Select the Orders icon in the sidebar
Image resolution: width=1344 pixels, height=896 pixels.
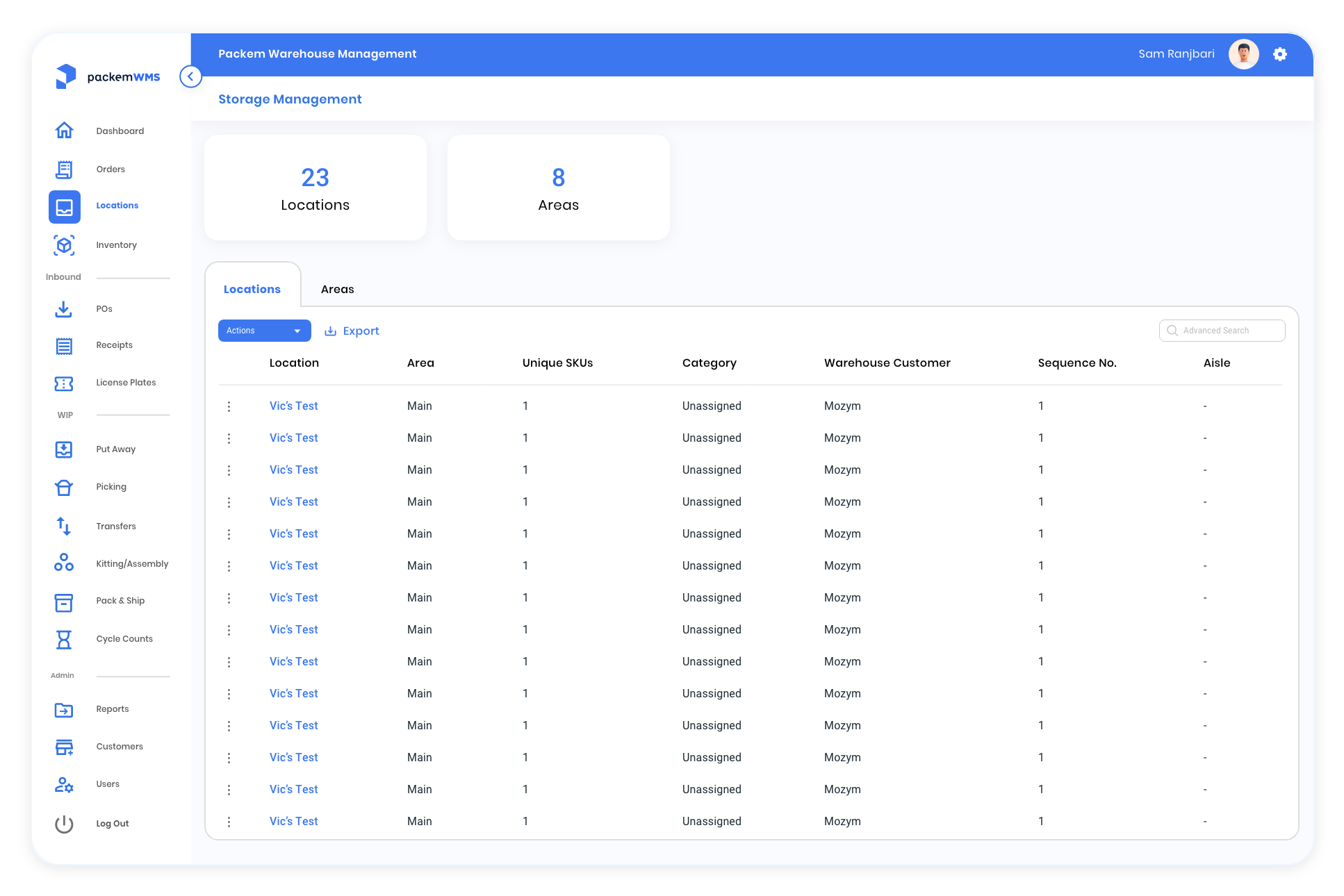coord(64,169)
